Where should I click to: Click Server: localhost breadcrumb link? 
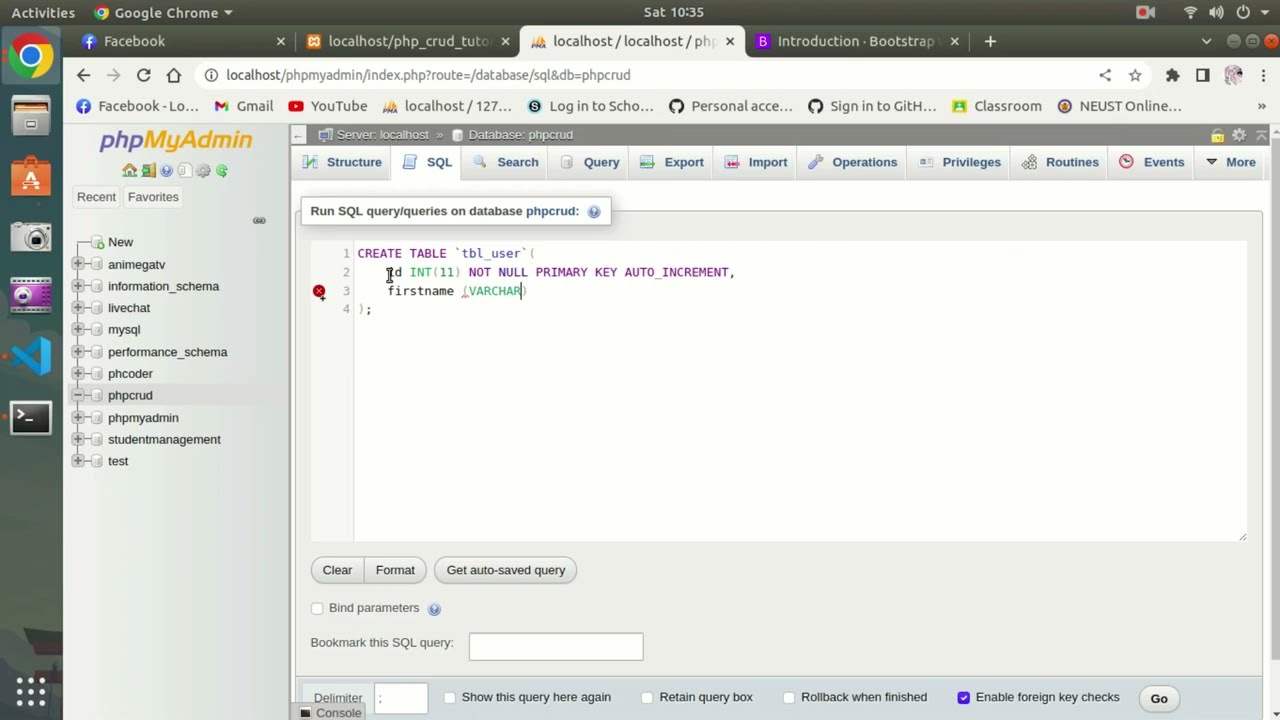coord(383,135)
